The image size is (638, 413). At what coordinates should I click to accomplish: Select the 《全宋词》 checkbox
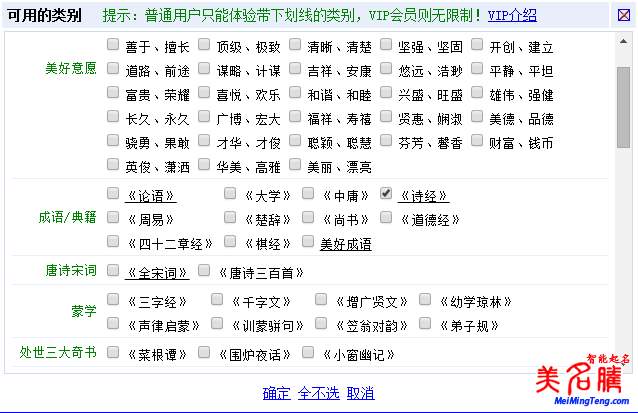coord(113,270)
